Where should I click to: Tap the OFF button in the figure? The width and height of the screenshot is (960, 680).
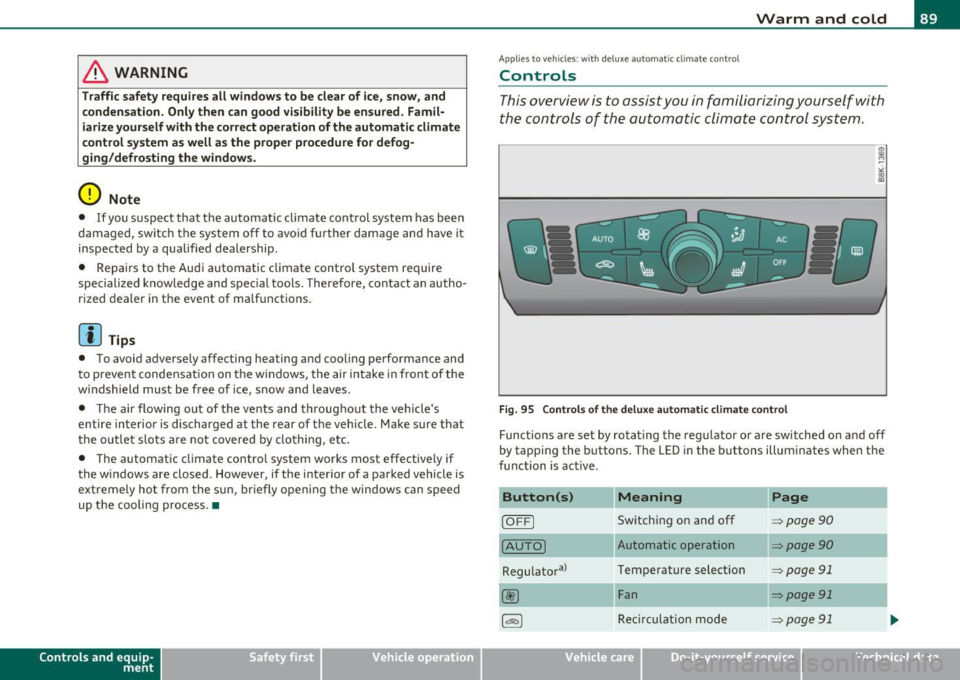[x=780, y=263]
